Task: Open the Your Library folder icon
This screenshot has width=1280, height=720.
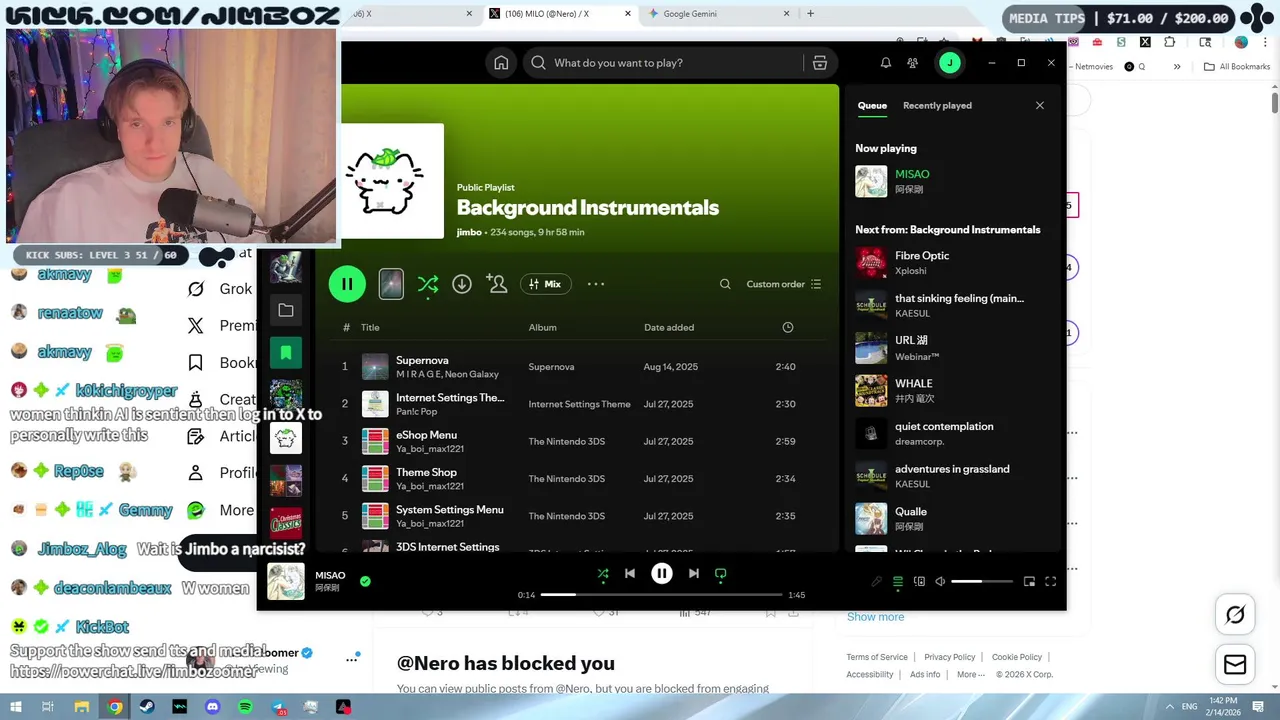Action: [286, 310]
